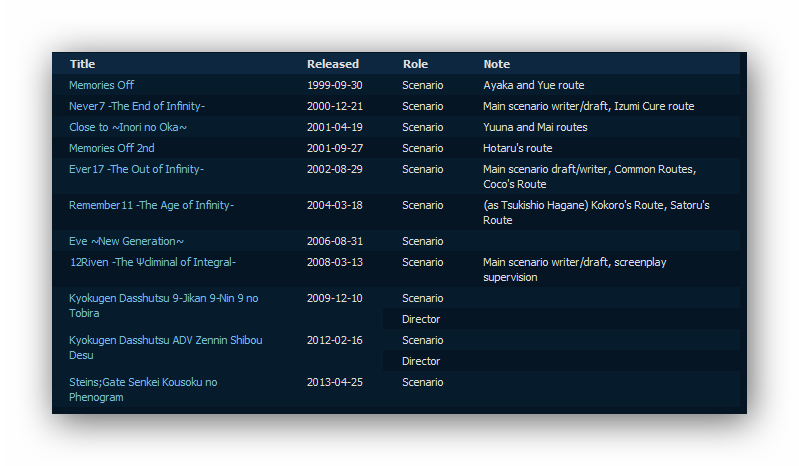This screenshot has width=799, height=466.
Task: Select release date 2009-12-10
Action: [x=335, y=298]
